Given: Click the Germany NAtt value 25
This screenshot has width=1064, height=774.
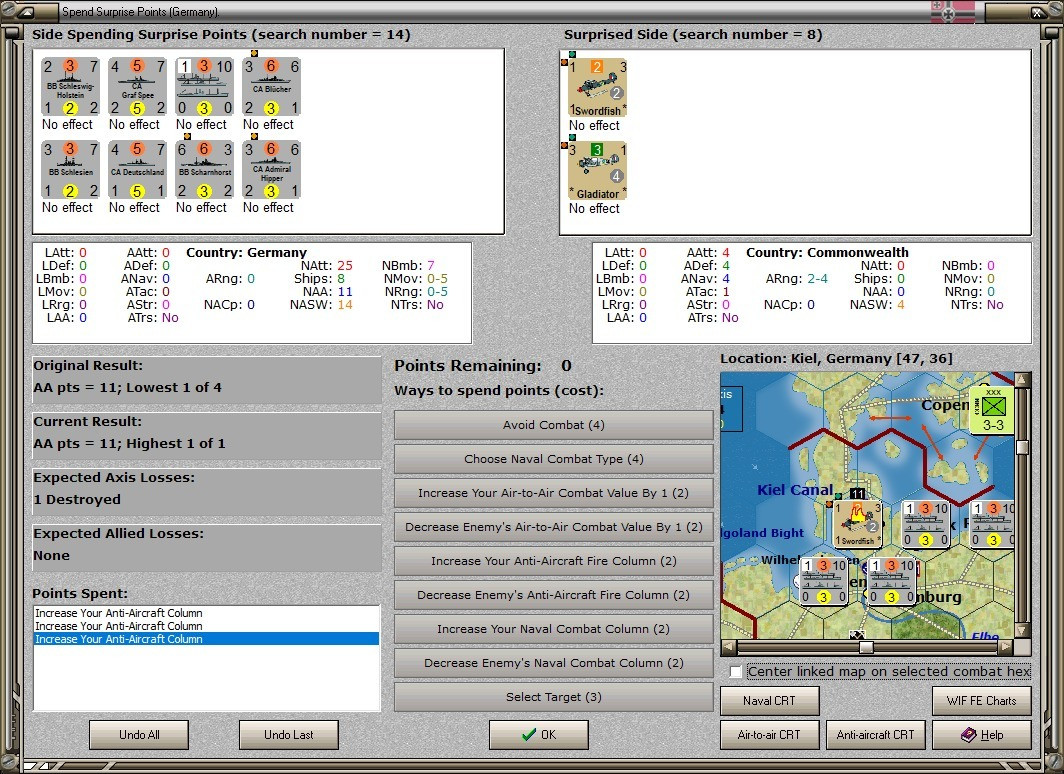Looking at the screenshot, I should pyautogui.click(x=345, y=265).
